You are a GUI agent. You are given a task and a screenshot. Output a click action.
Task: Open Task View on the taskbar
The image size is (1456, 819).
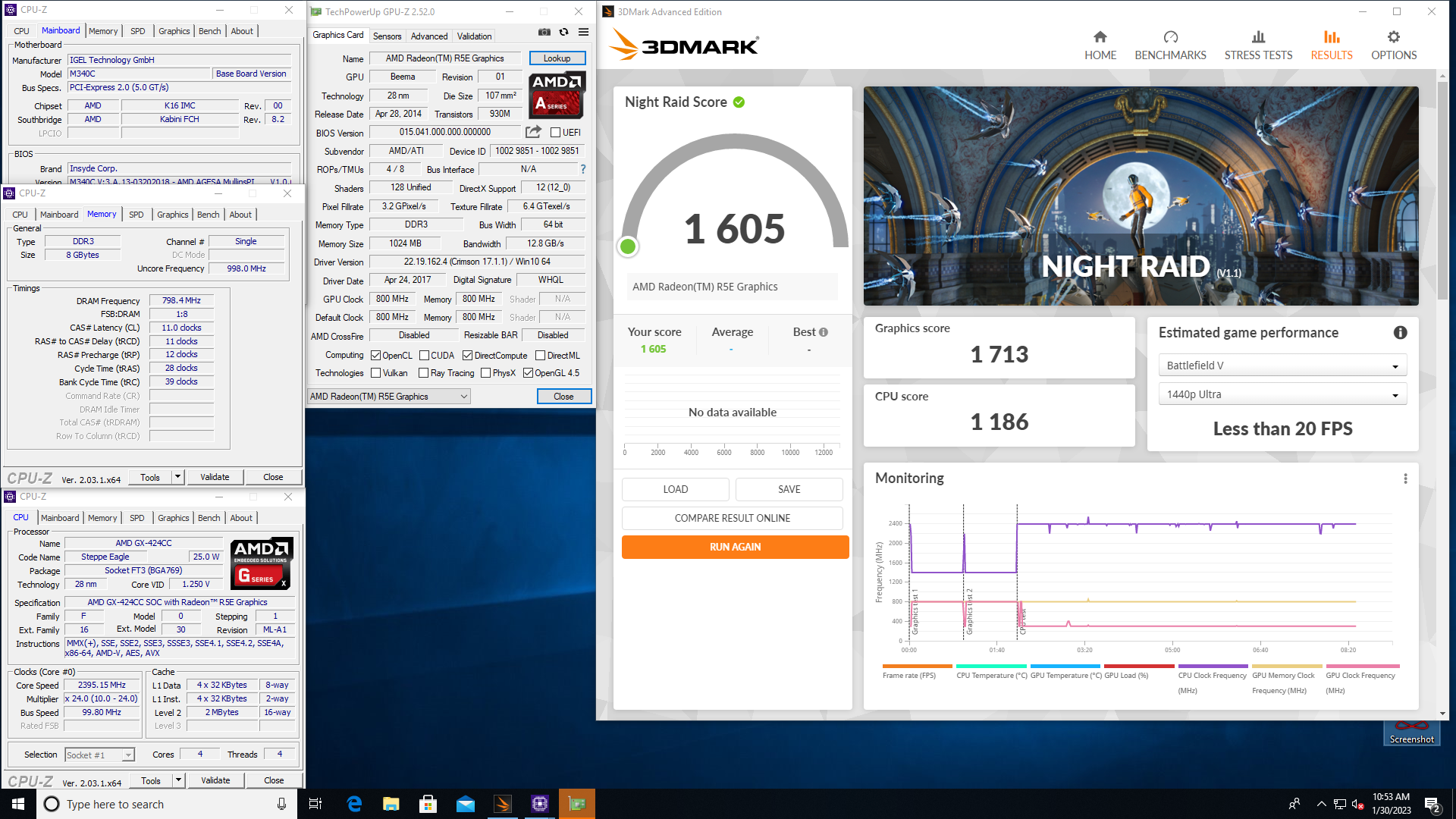(x=315, y=804)
